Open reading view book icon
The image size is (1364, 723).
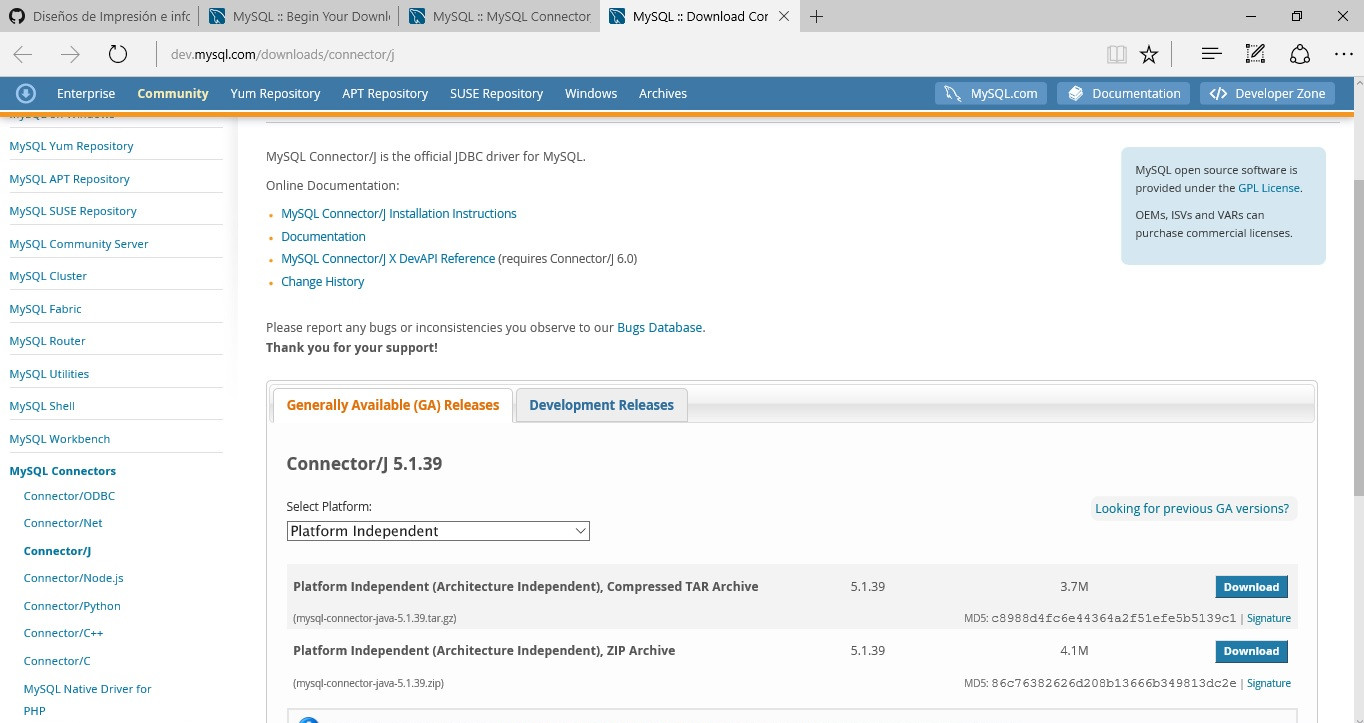[1117, 54]
